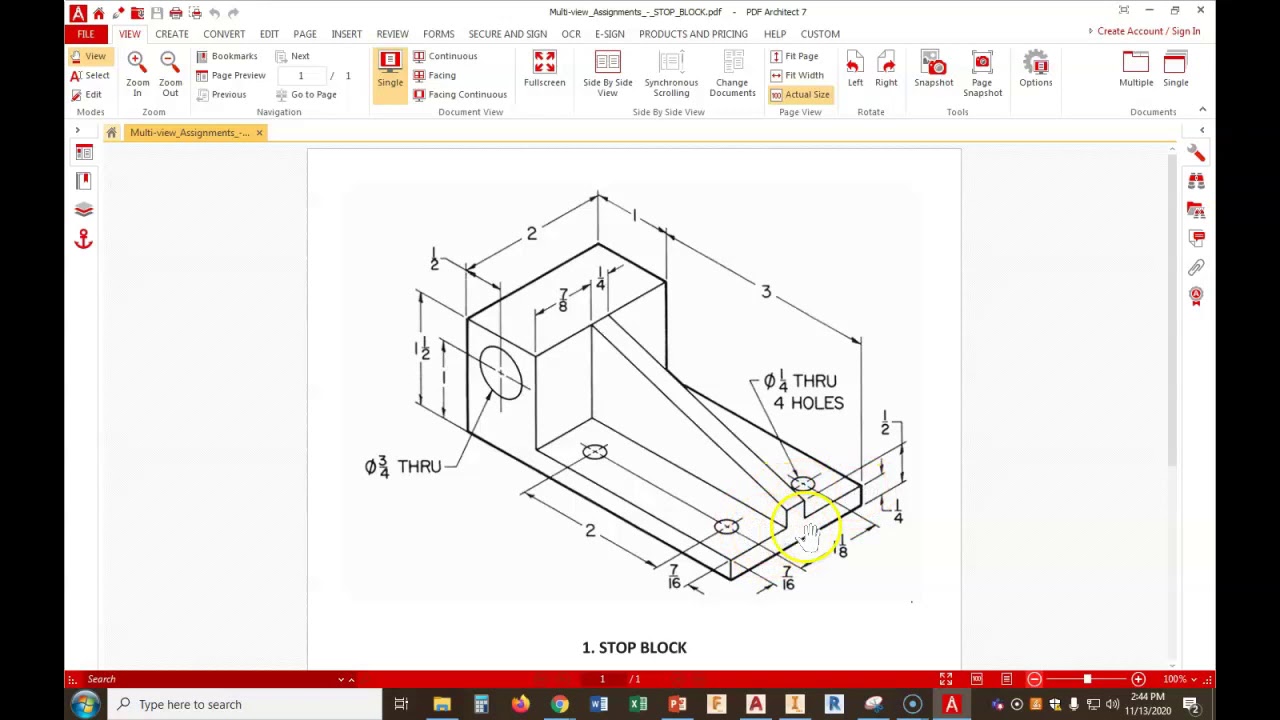
Task: Open search options dropdown arrow
Action: coord(340,679)
